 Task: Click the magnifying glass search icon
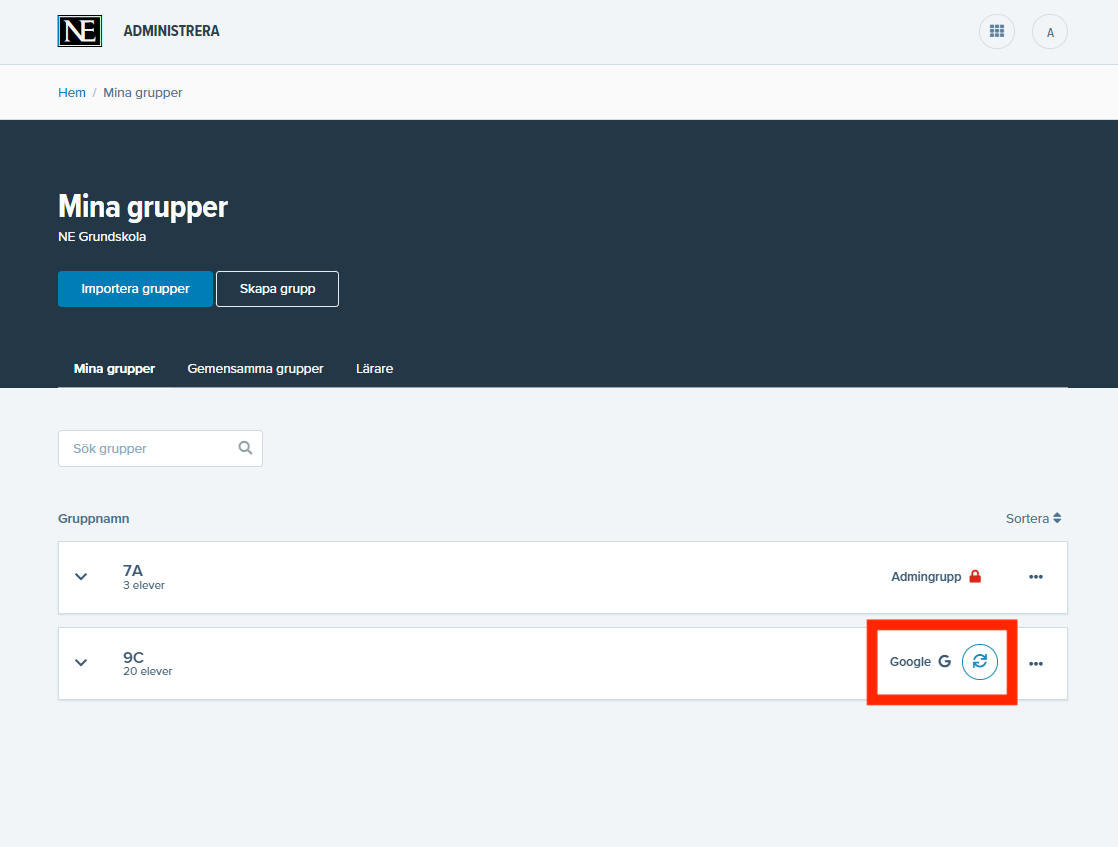[245, 448]
